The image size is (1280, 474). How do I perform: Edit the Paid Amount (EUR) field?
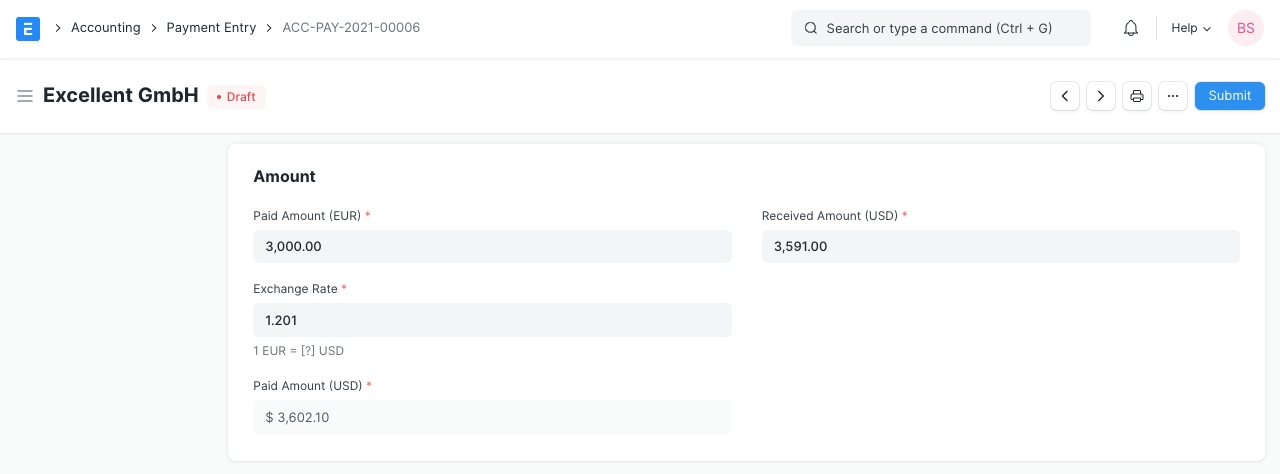tap(492, 246)
